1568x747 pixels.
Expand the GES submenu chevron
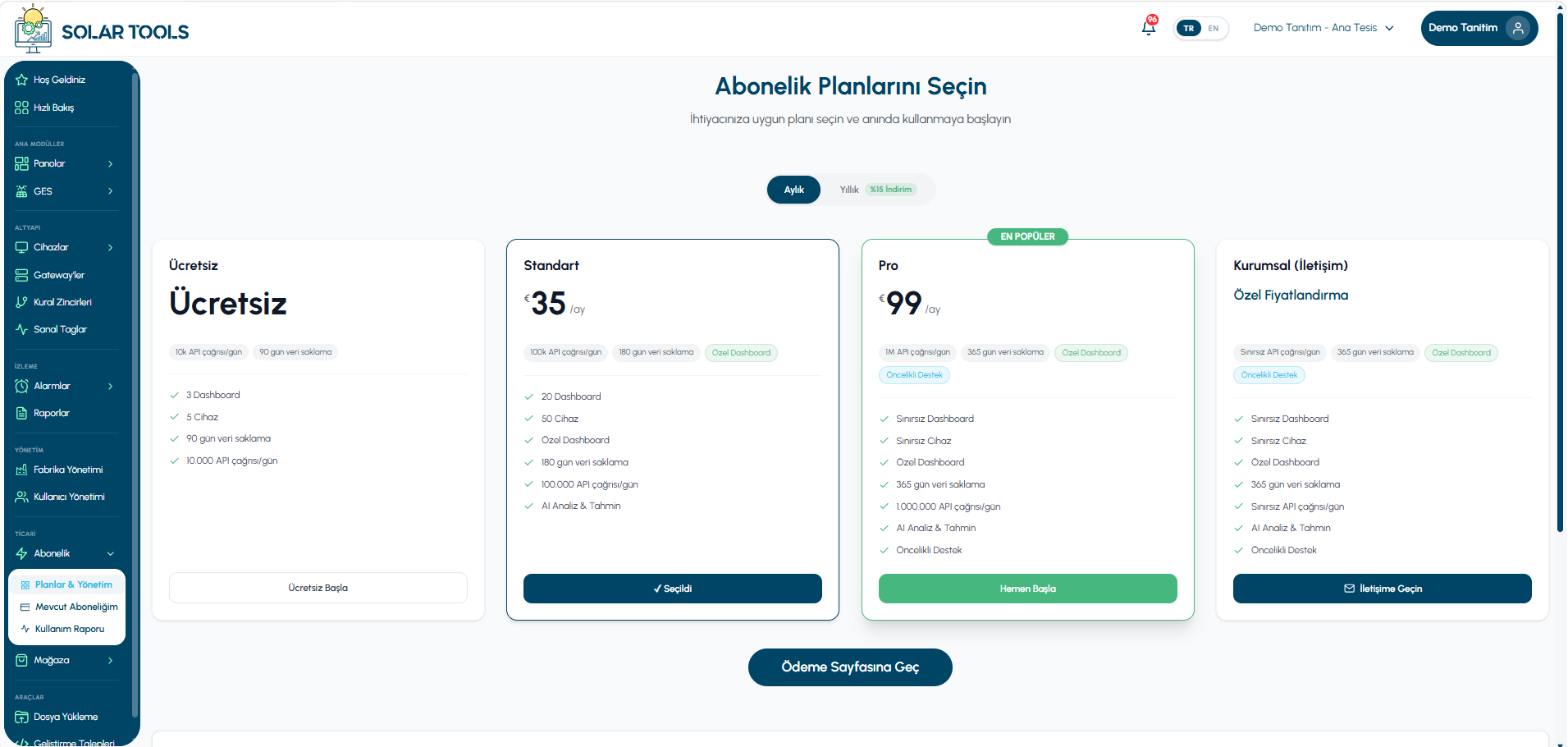110,191
